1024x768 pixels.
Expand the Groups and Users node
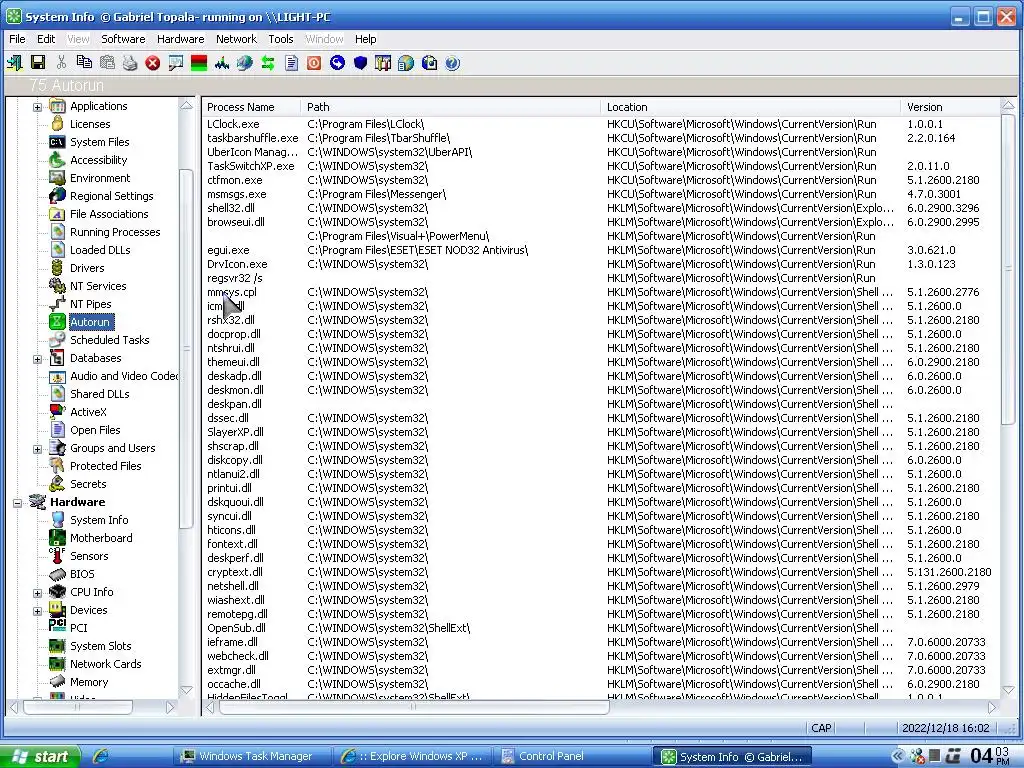pos(37,449)
